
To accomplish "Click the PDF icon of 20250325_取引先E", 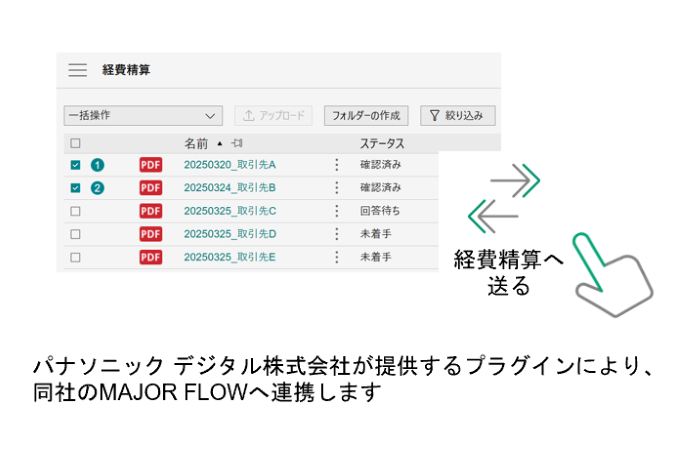I will coord(150,257).
